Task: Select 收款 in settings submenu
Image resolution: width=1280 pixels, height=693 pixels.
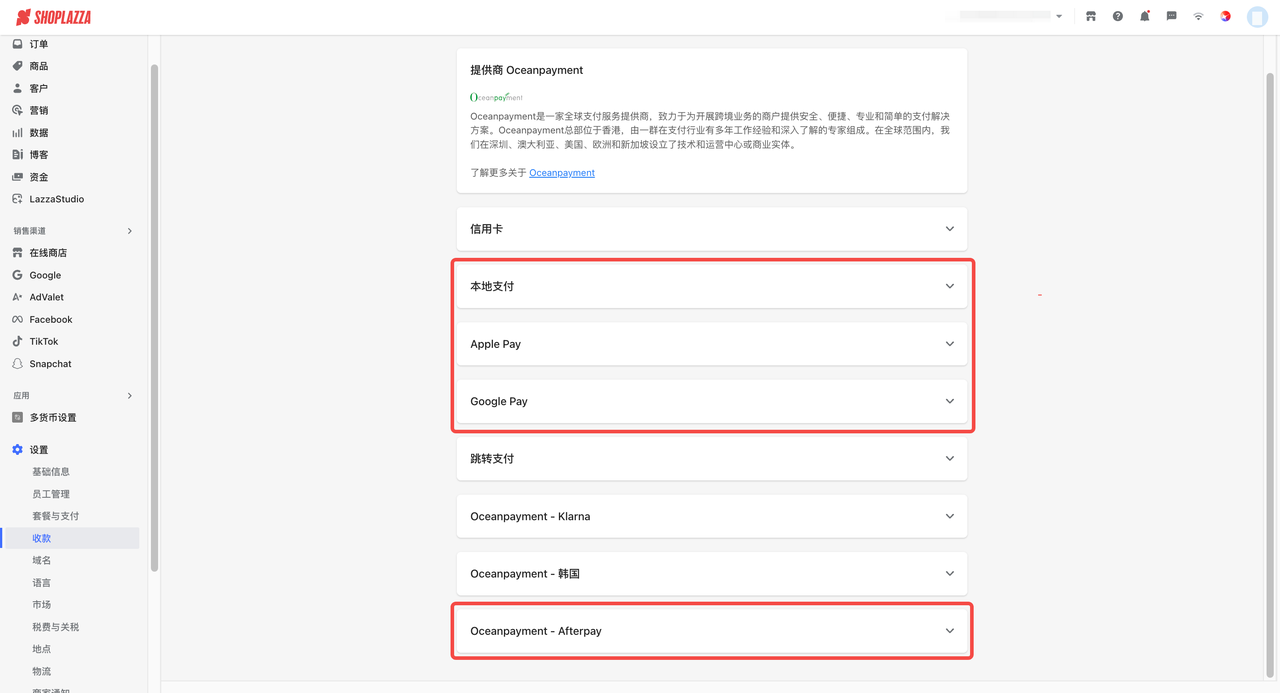Action: (70, 538)
